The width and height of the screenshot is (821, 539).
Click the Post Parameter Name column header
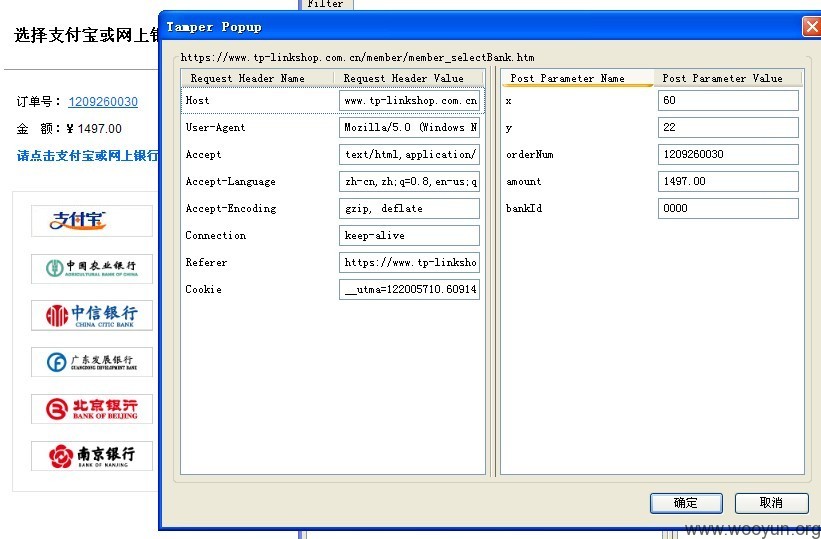coord(578,78)
